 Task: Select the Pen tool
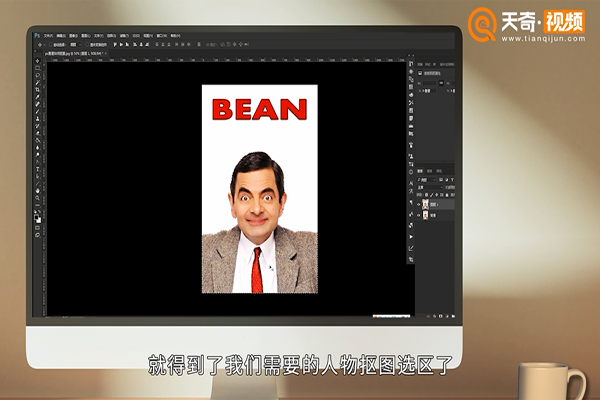tap(38, 162)
